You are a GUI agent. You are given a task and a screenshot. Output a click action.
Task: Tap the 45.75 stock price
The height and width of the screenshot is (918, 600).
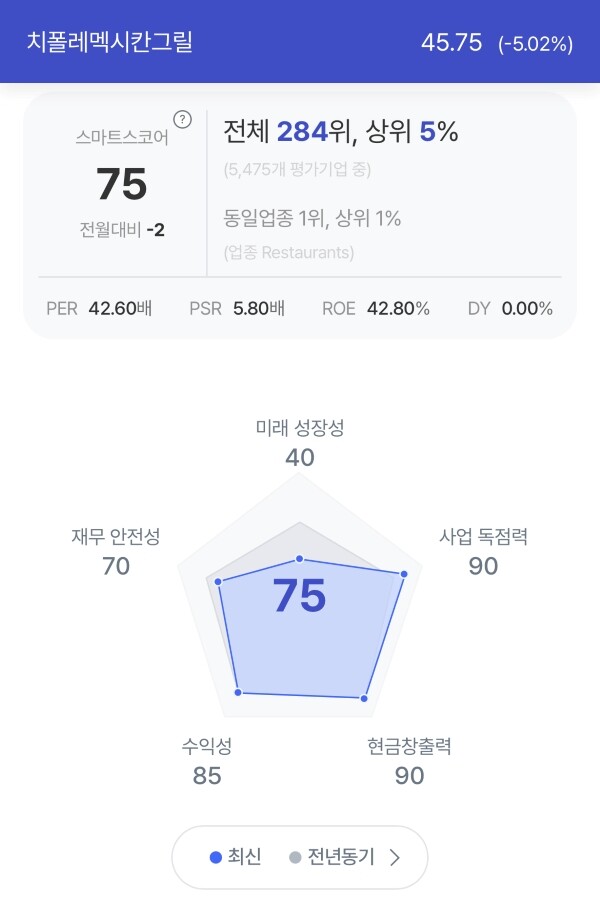point(451,43)
